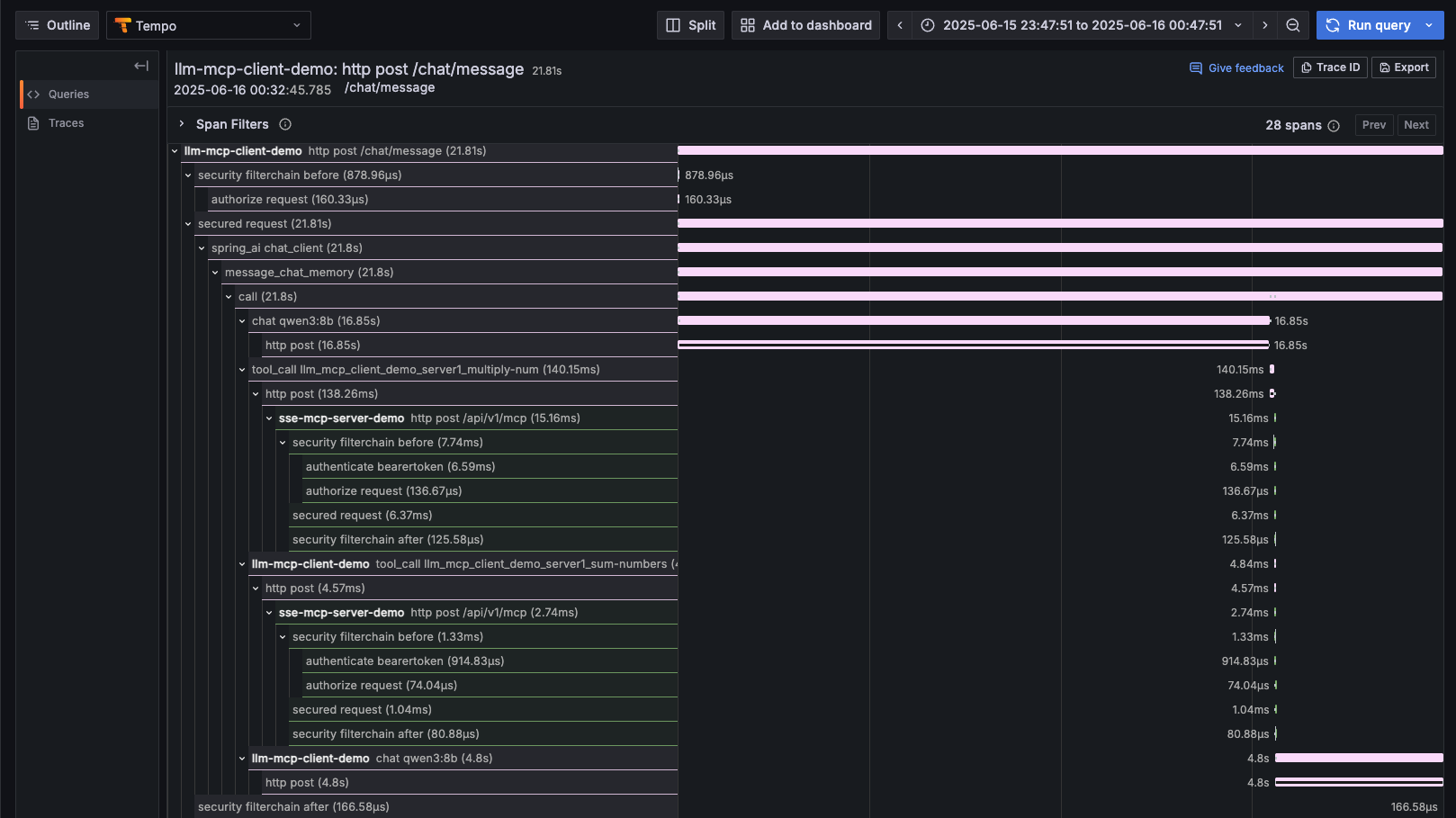
Task: Collapse http post (138.26ms) span
Action: (x=256, y=394)
